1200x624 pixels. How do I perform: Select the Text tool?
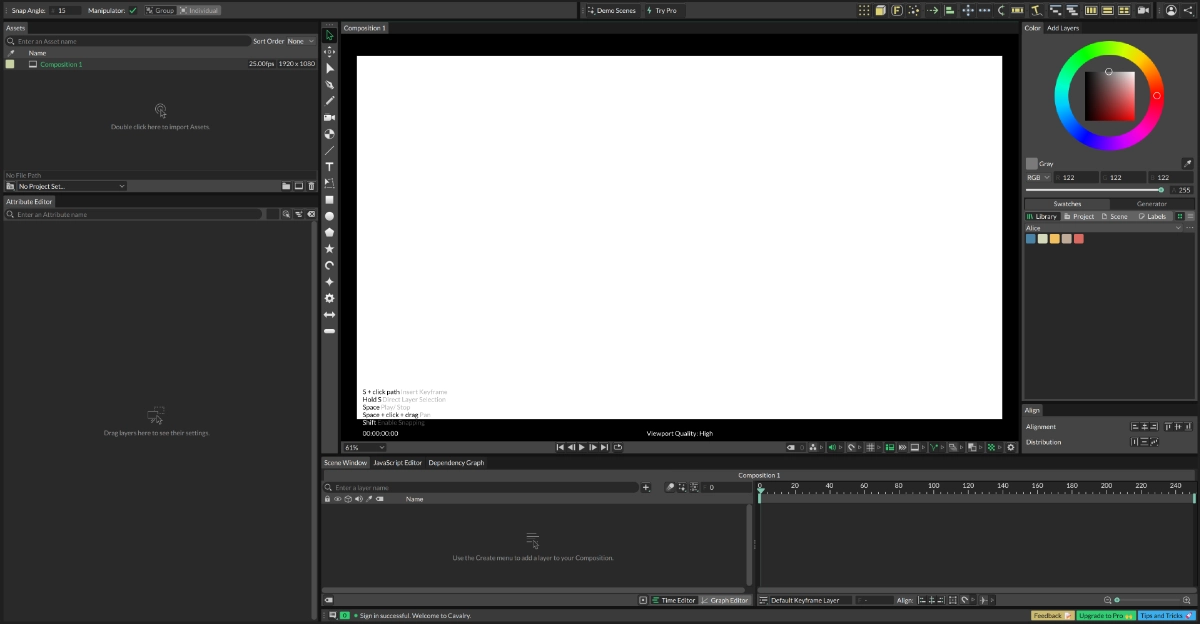(x=330, y=166)
